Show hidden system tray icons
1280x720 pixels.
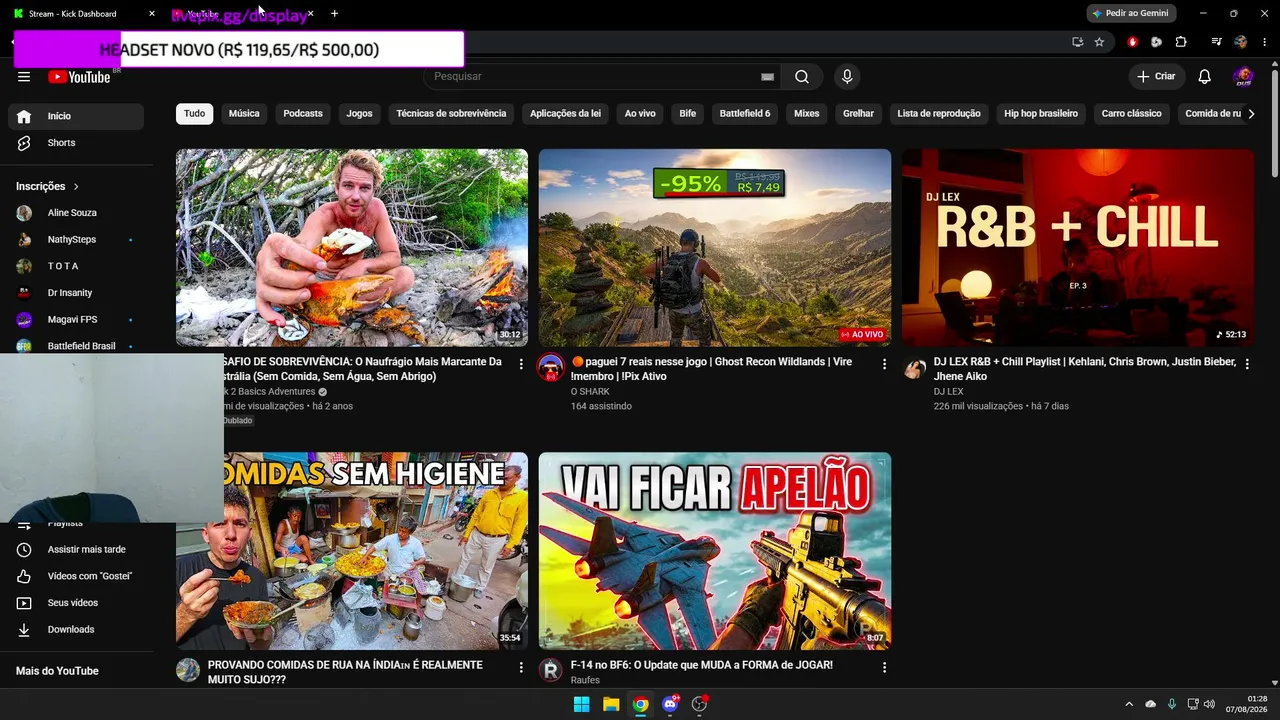(1129, 704)
